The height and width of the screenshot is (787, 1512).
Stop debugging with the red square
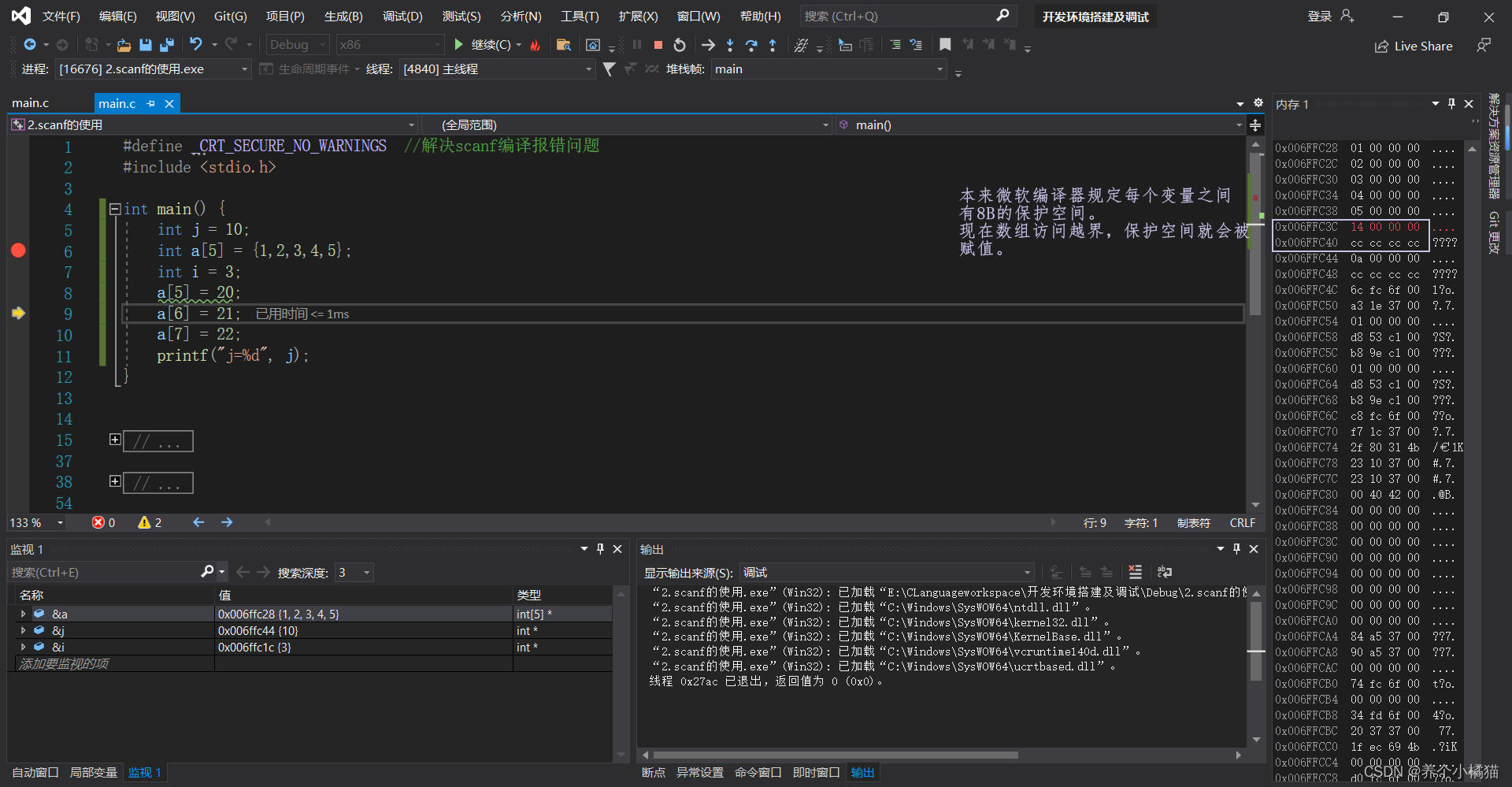point(658,45)
